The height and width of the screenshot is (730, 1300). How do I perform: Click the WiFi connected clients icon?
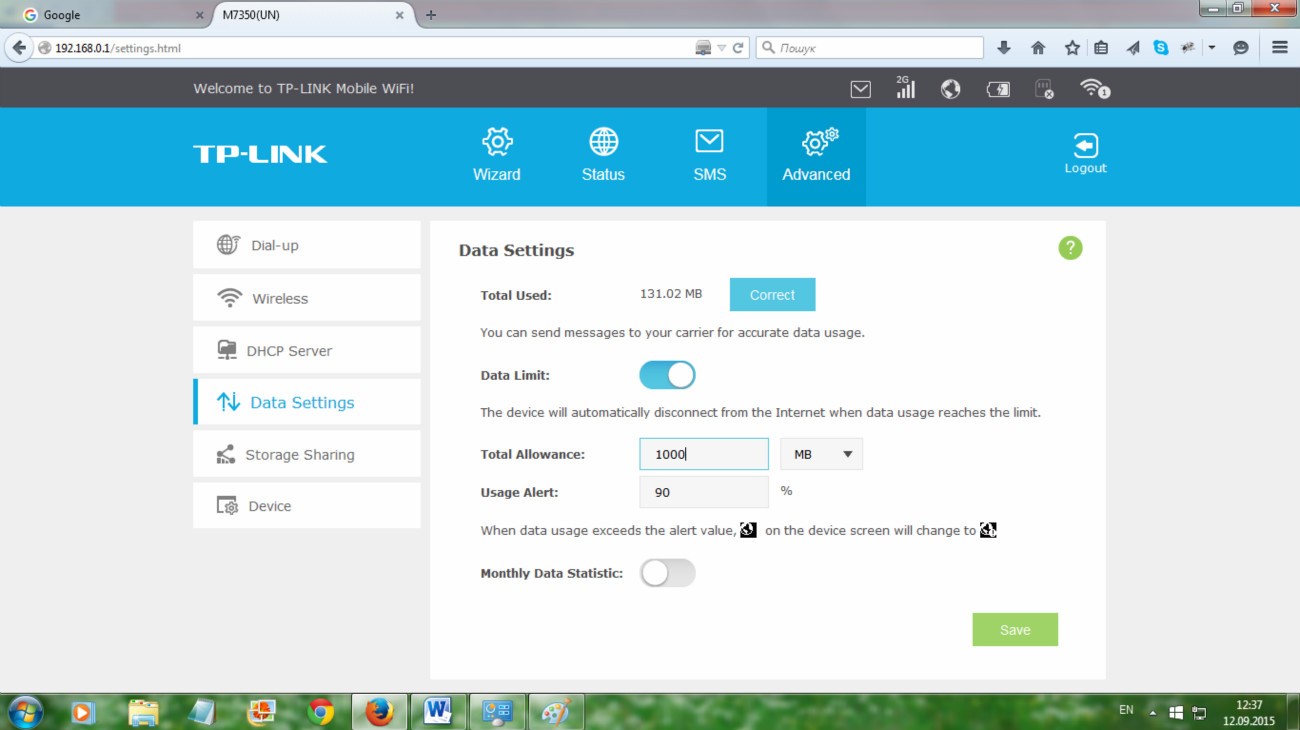click(x=1094, y=89)
